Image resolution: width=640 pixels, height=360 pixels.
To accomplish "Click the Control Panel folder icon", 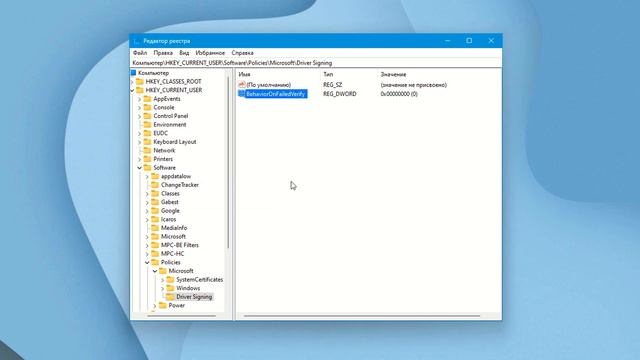I will [147, 116].
